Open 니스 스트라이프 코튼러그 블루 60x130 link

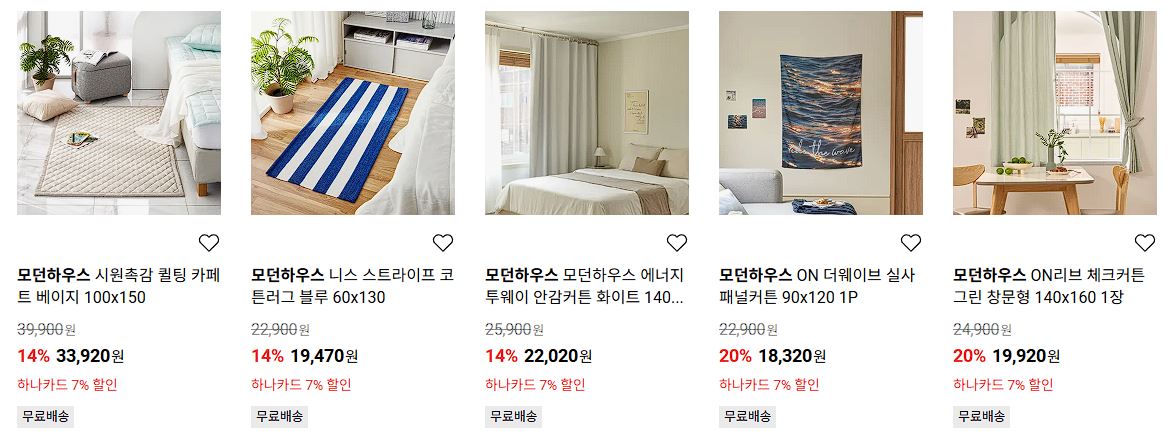(x=353, y=286)
